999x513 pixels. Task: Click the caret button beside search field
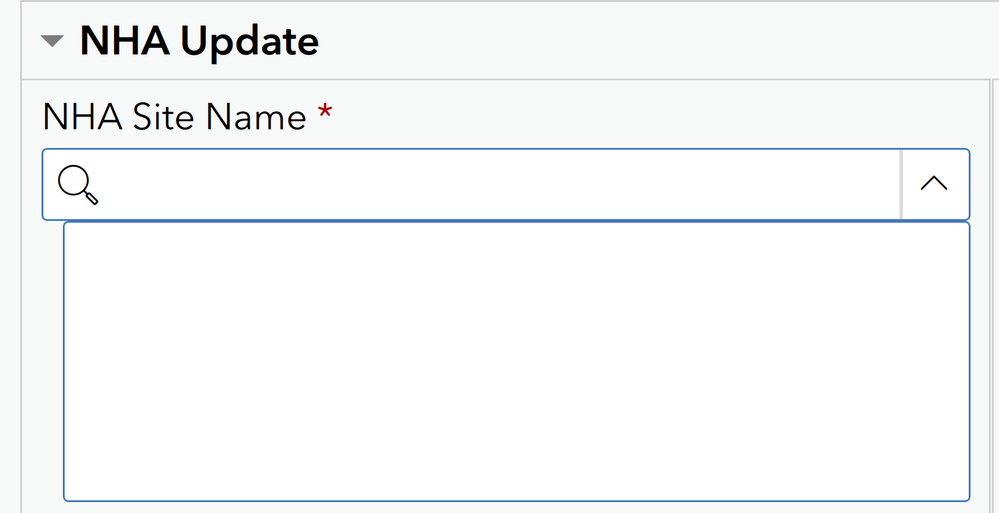pos(934,184)
